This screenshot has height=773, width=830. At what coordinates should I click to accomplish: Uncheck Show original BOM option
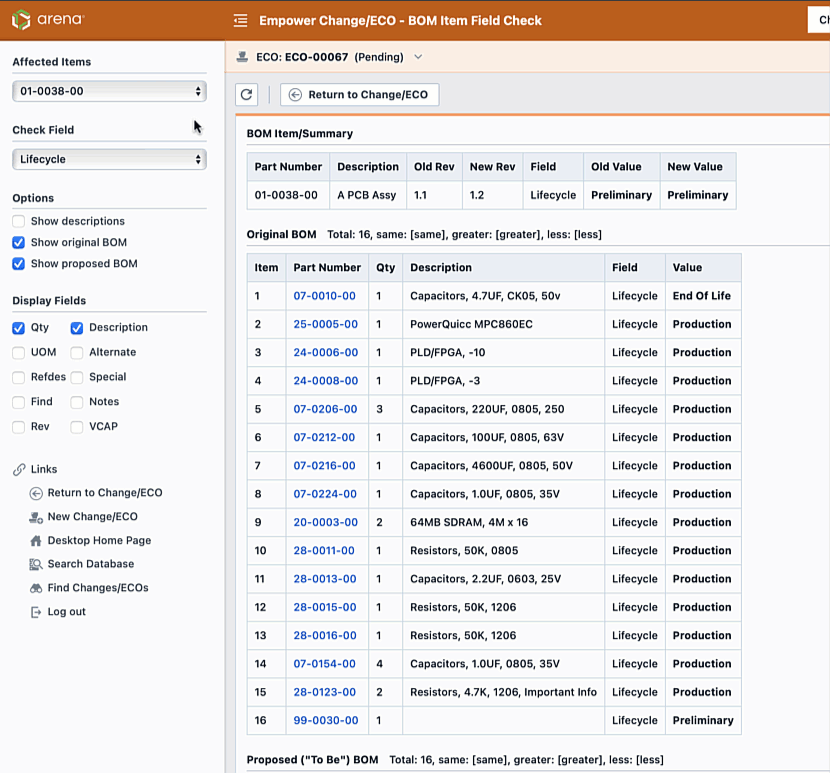tap(19, 243)
